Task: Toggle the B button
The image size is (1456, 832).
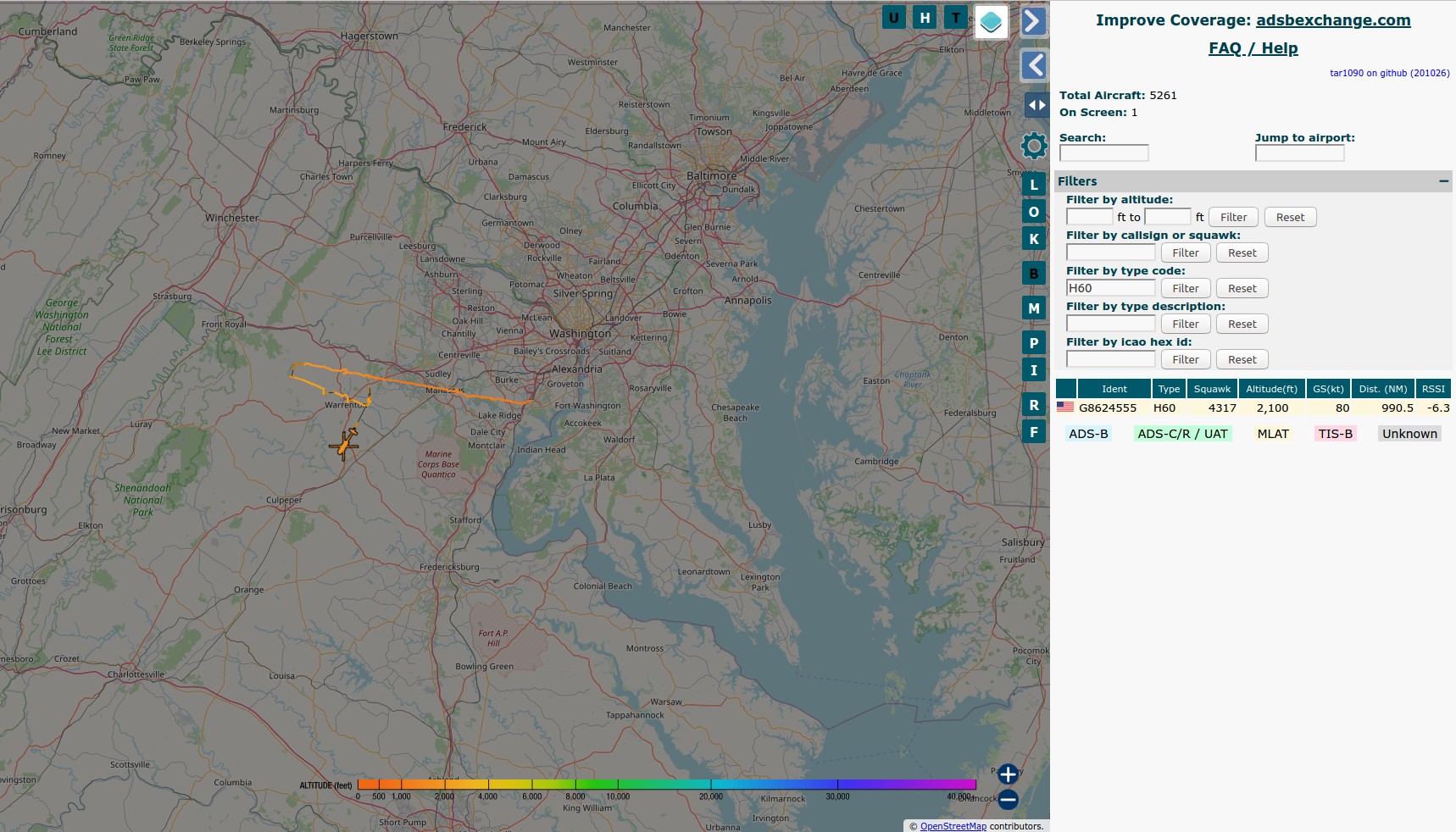Action: tap(1033, 274)
